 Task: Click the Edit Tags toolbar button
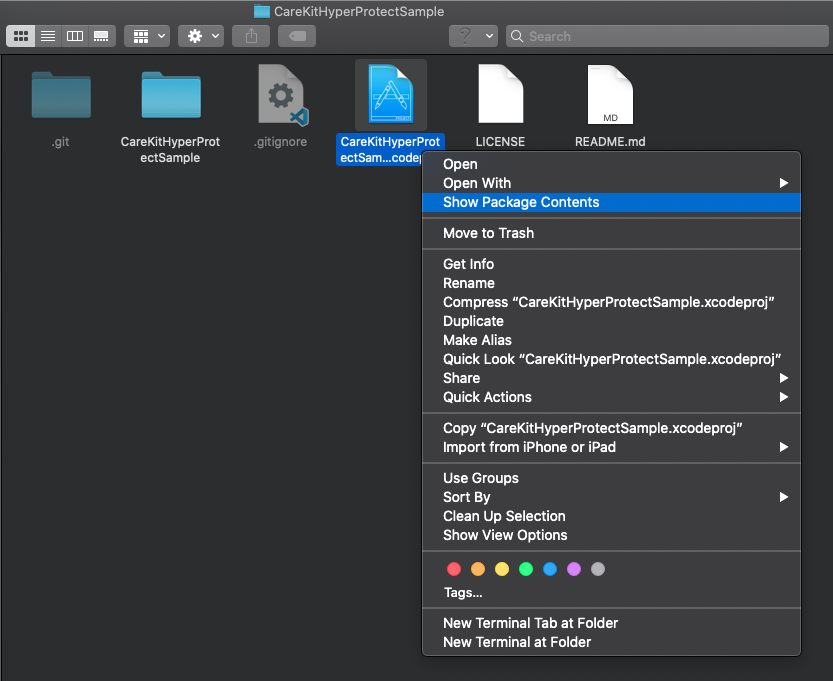(x=297, y=36)
